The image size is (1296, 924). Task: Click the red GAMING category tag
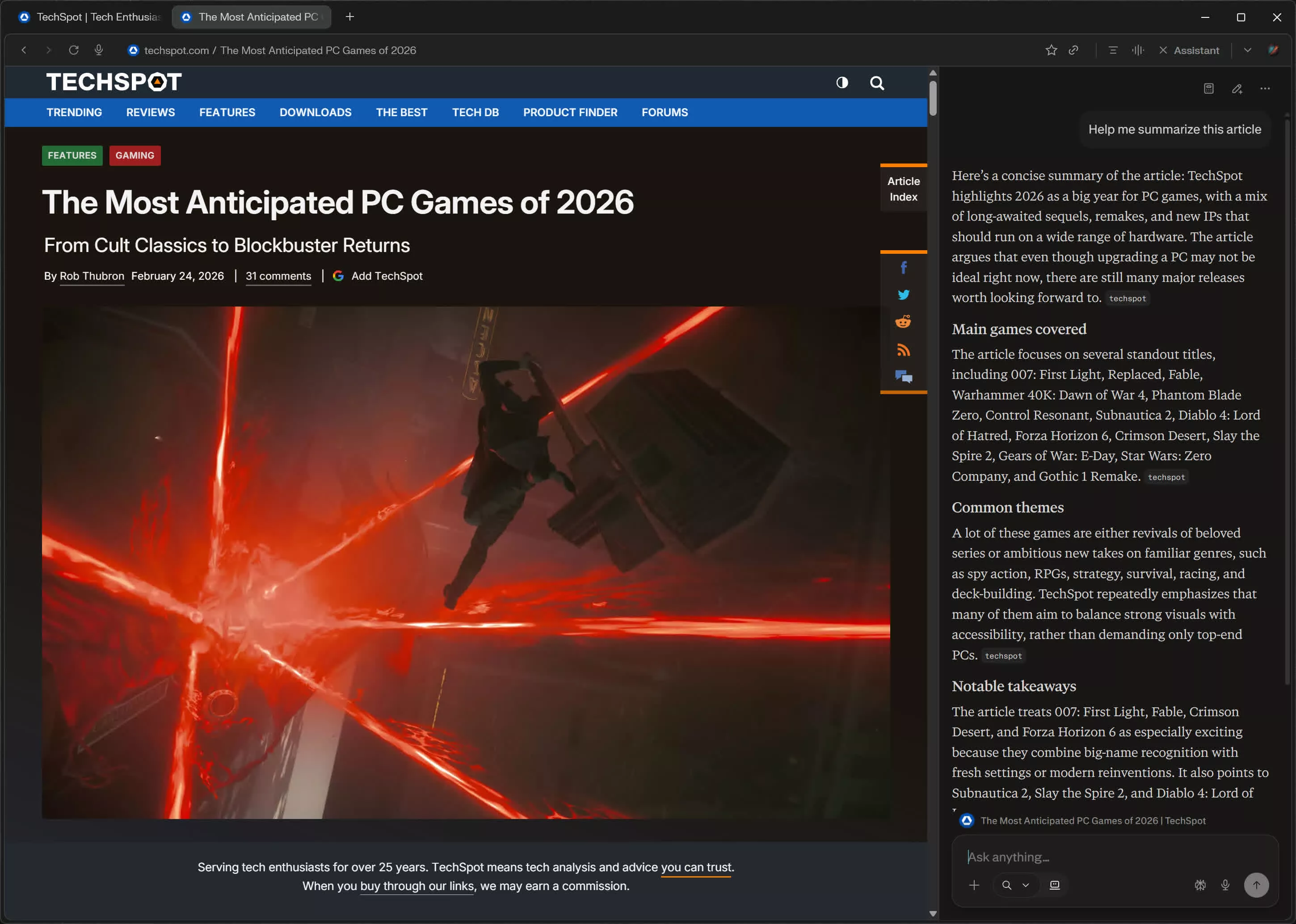point(135,155)
